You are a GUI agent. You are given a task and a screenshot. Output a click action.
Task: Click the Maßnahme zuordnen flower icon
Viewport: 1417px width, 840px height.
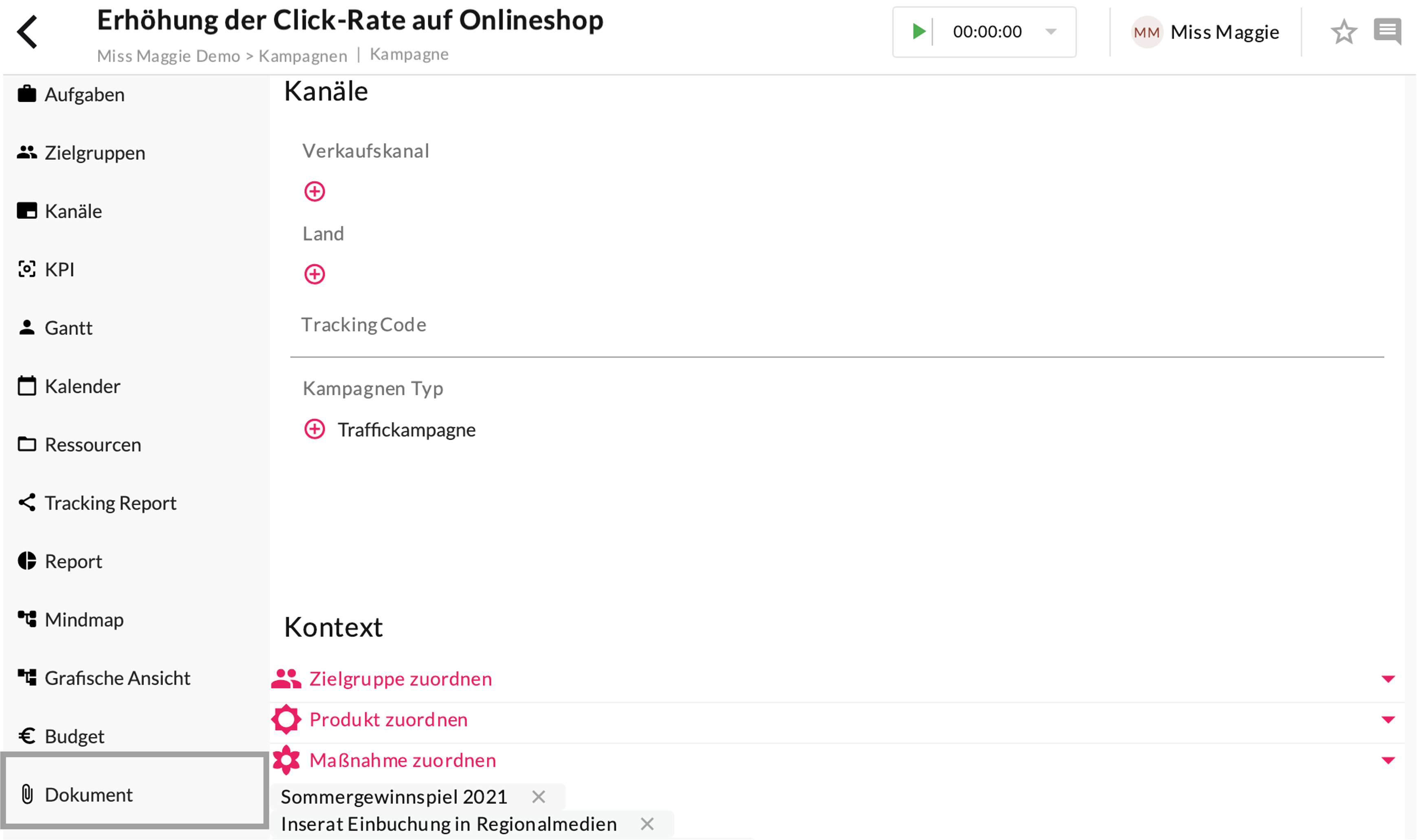pyautogui.click(x=286, y=760)
